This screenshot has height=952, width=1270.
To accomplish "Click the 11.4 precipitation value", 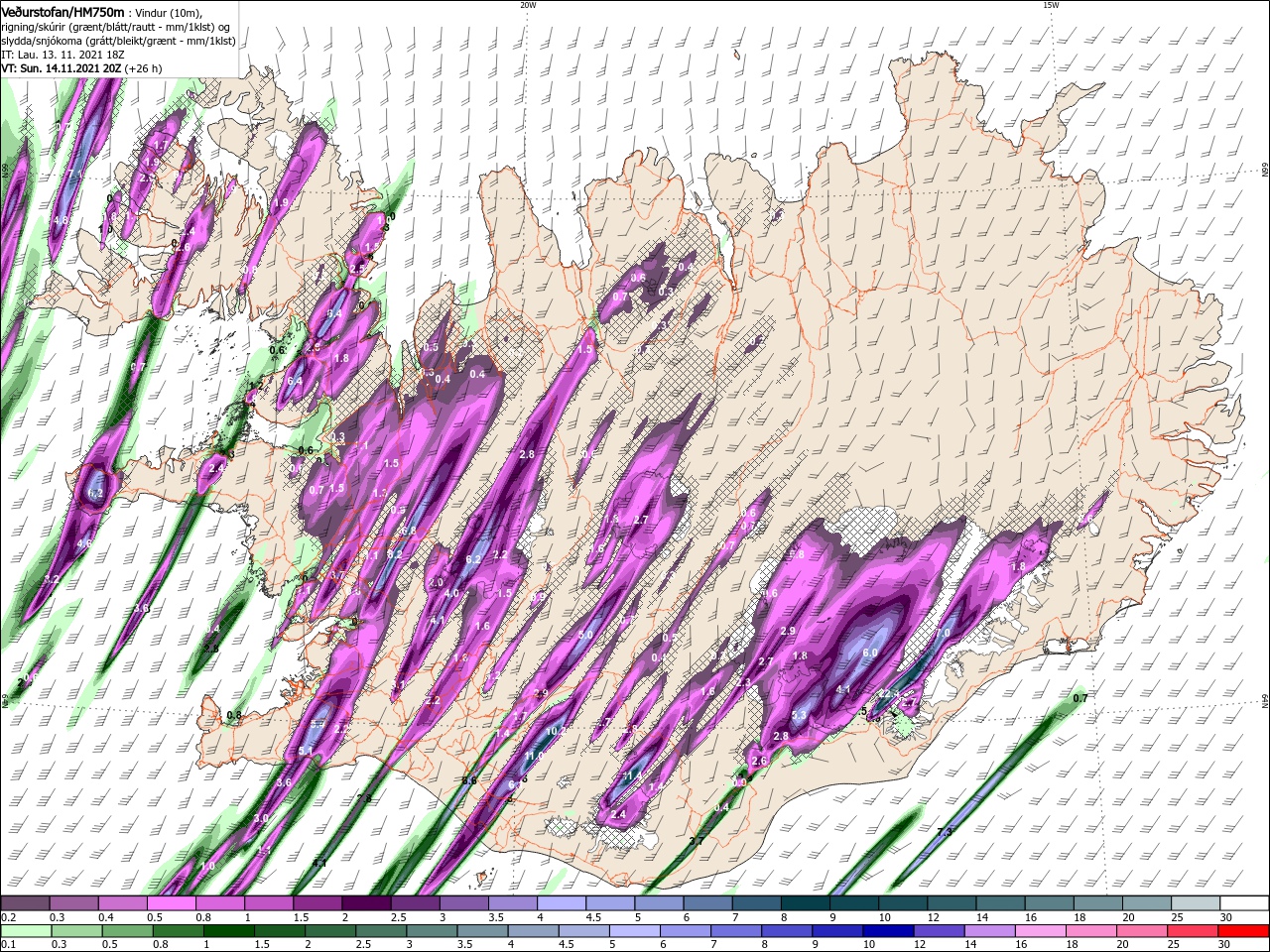I will (x=632, y=775).
